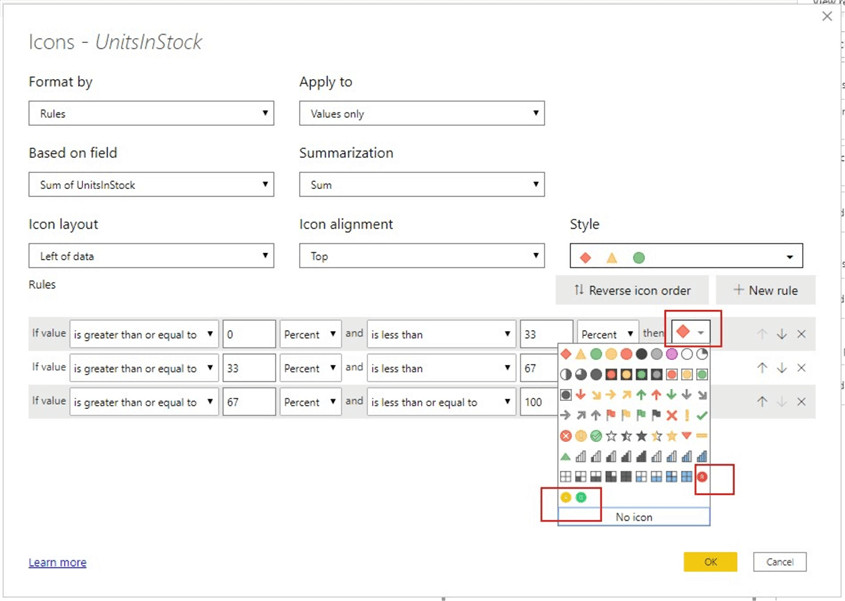Click the Reverse icon order button
The image size is (845, 601).
(x=632, y=290)
